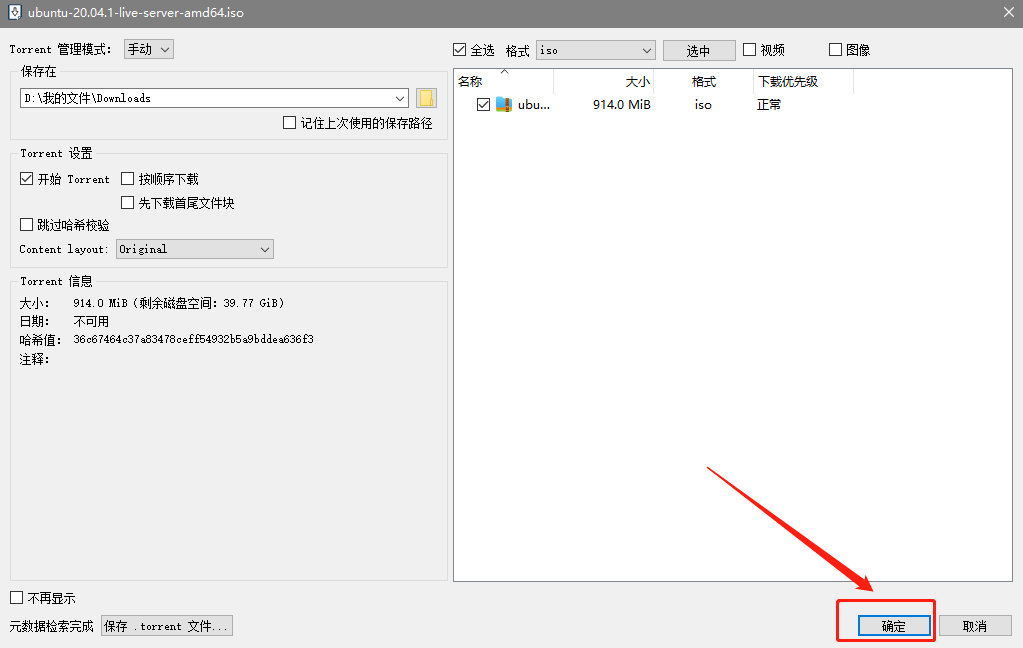Open the Content layout Original dropdown
The image size is (1023, 648).
click(194, 249)
